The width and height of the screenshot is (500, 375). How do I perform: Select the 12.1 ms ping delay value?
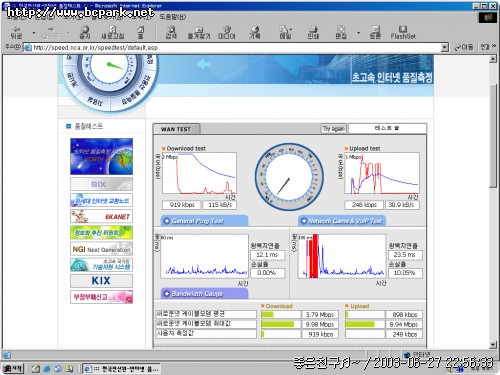(x=267, y=255)
